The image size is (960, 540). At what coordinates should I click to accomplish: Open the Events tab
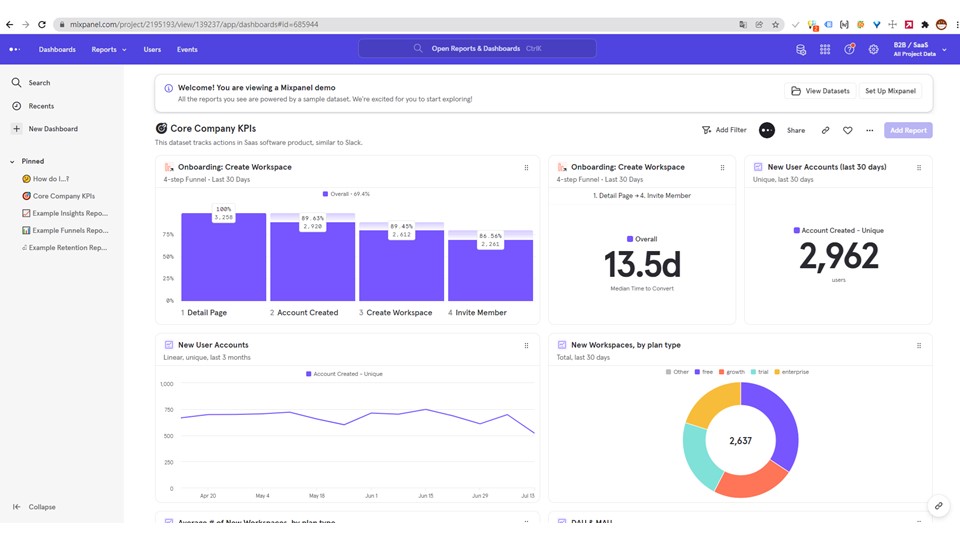click(x=187, y=50)
